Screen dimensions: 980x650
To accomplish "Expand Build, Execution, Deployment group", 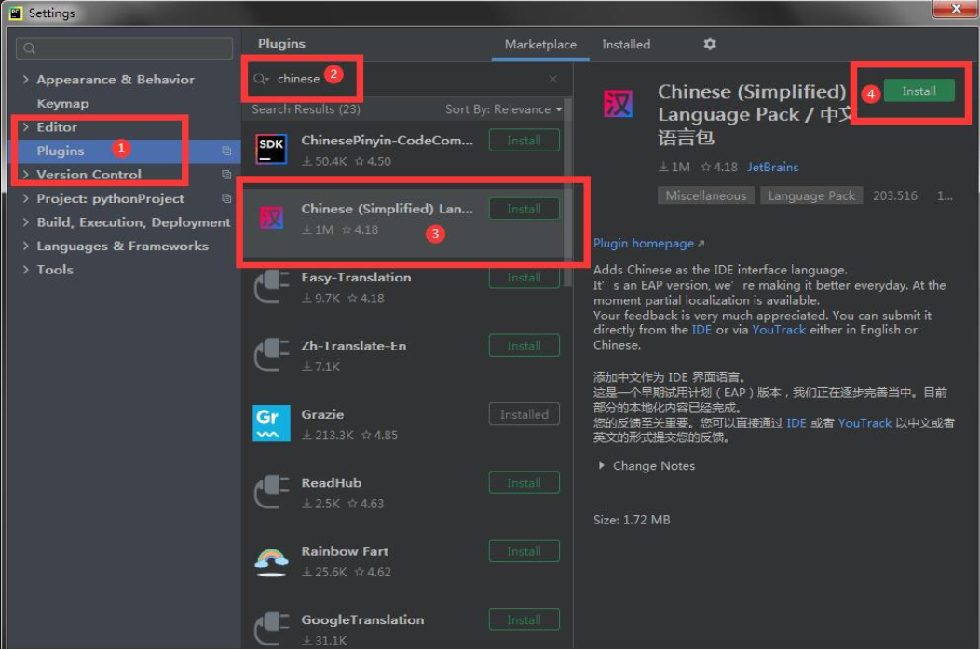I will [26, 222].
